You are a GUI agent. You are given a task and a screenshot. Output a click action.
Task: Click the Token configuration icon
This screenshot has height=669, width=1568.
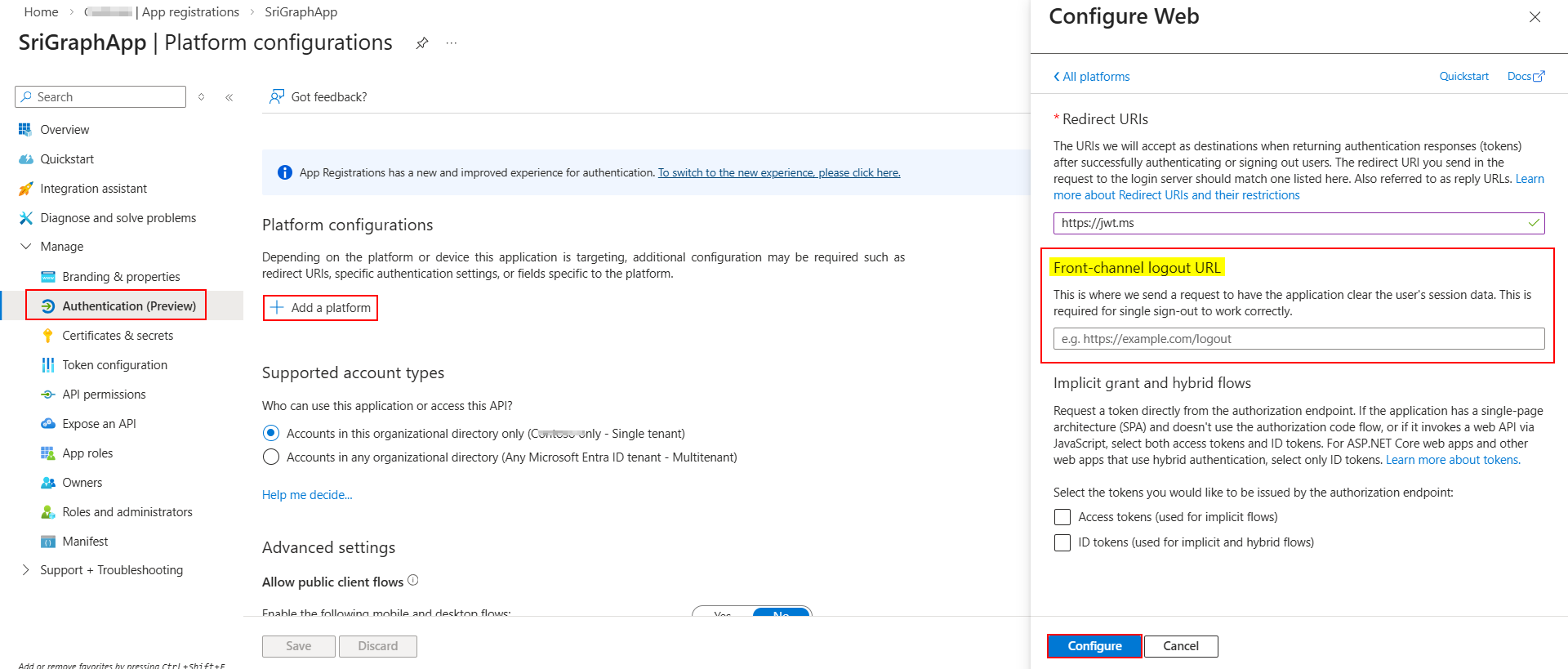tap(47, 365)
